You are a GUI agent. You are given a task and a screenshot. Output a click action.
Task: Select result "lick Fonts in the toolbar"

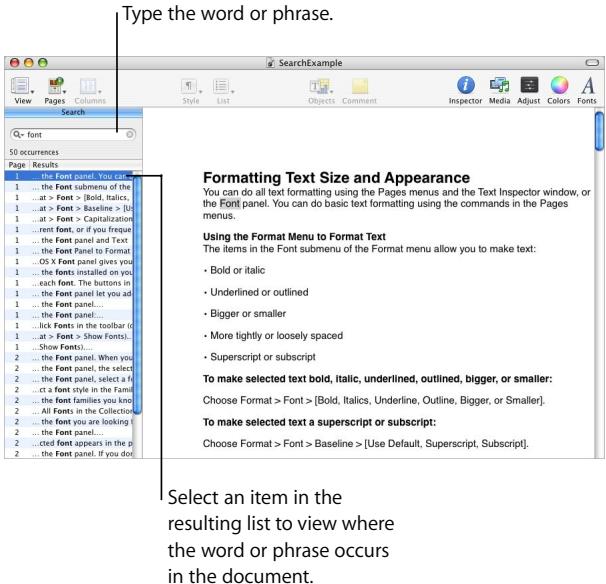69,325
